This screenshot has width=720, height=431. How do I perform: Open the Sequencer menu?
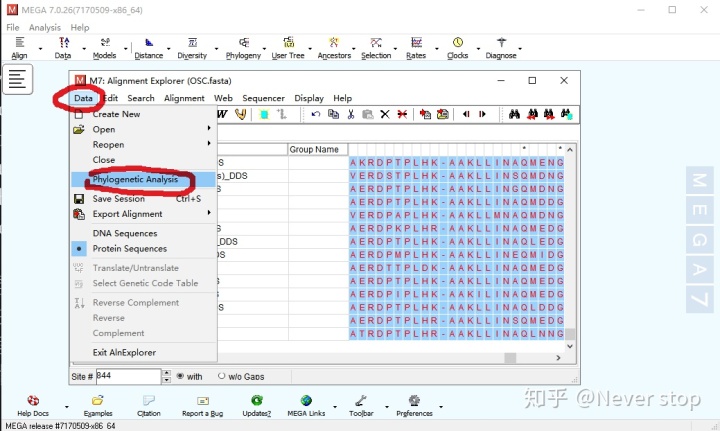coord(264,98)
